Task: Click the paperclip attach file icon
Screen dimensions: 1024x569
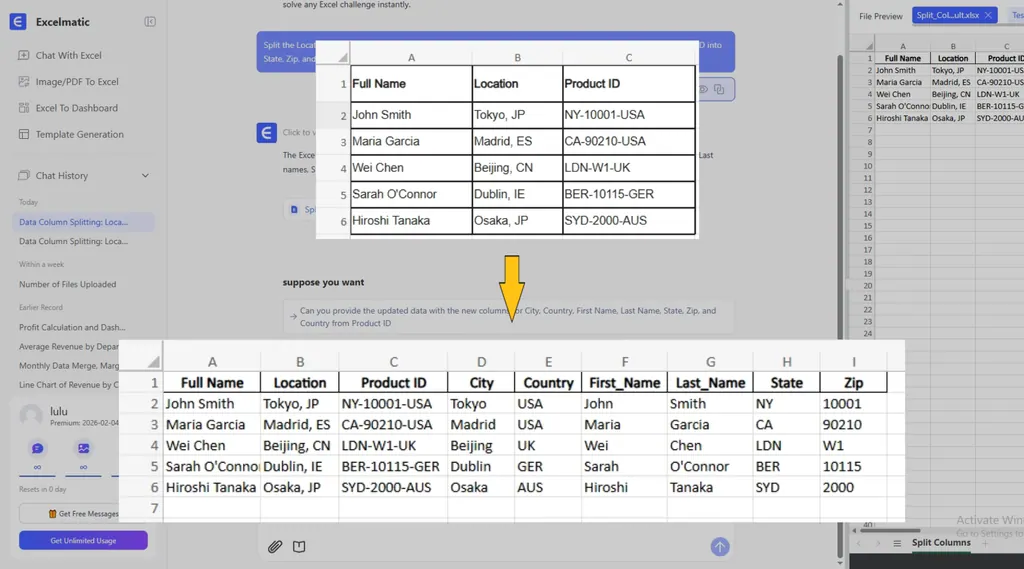Action: [275, 546]
